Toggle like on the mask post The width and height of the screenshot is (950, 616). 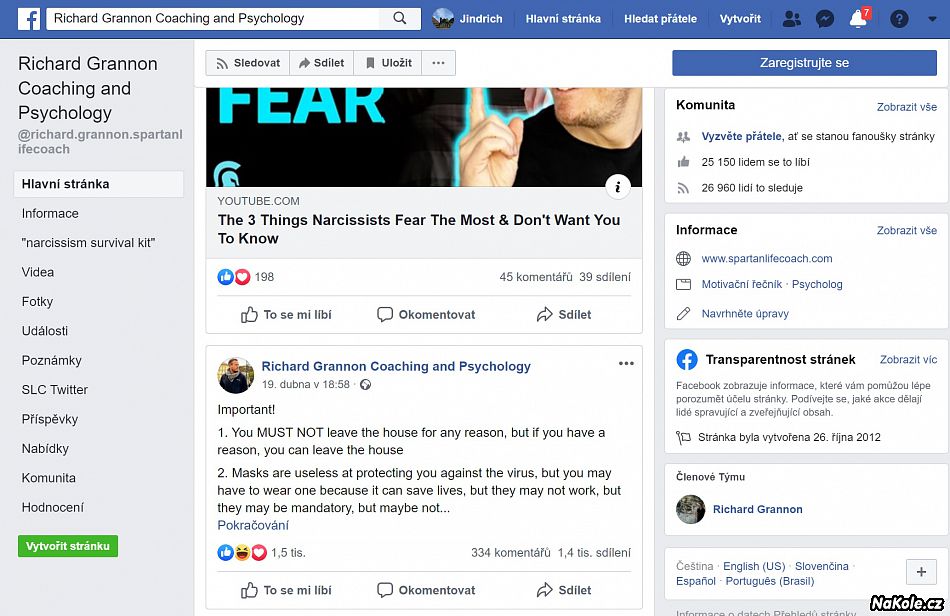(x=287, y=590)
